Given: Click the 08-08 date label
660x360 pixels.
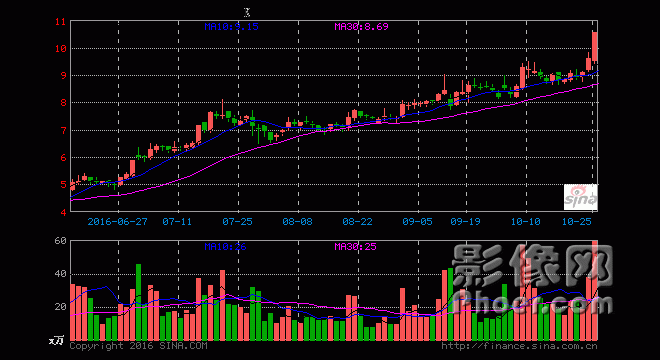Looking at the screenshot, I should click(x=298, y=221).
